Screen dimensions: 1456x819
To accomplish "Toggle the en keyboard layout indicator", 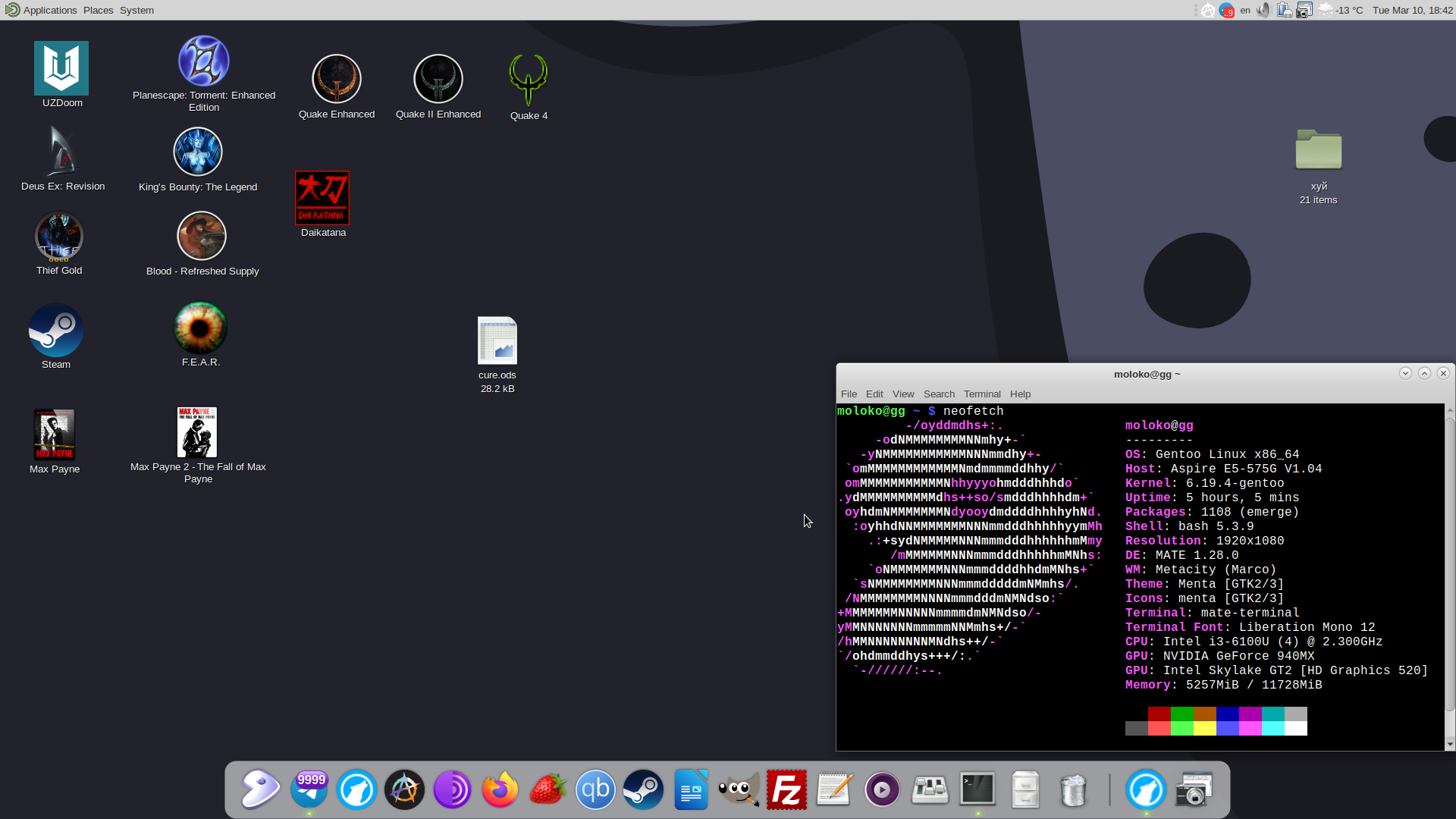I will (1245, 11).
